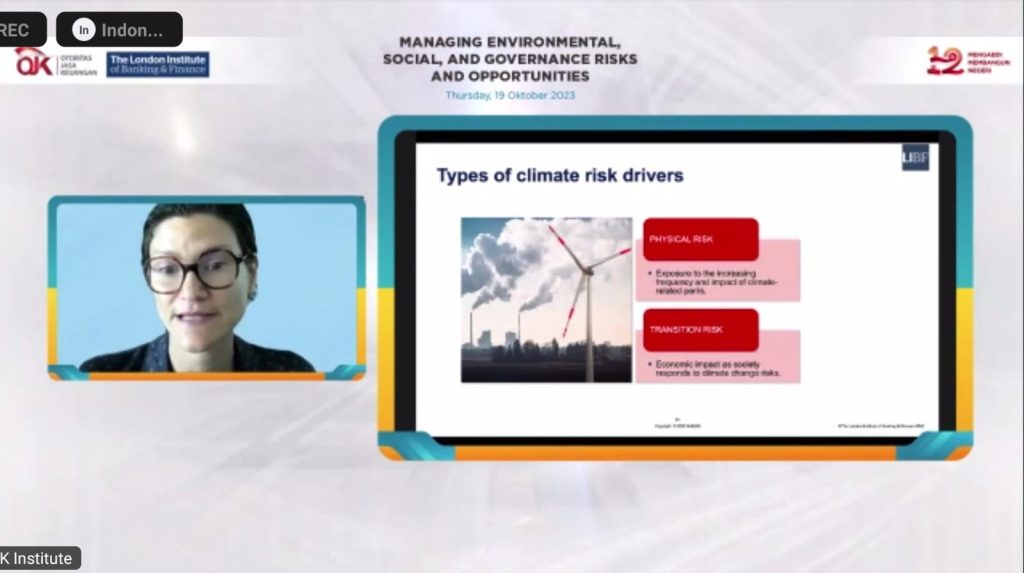Click the speaker's video thumbnail
This screenshot has height=573, width=1024.
click(x=206, y=288)
